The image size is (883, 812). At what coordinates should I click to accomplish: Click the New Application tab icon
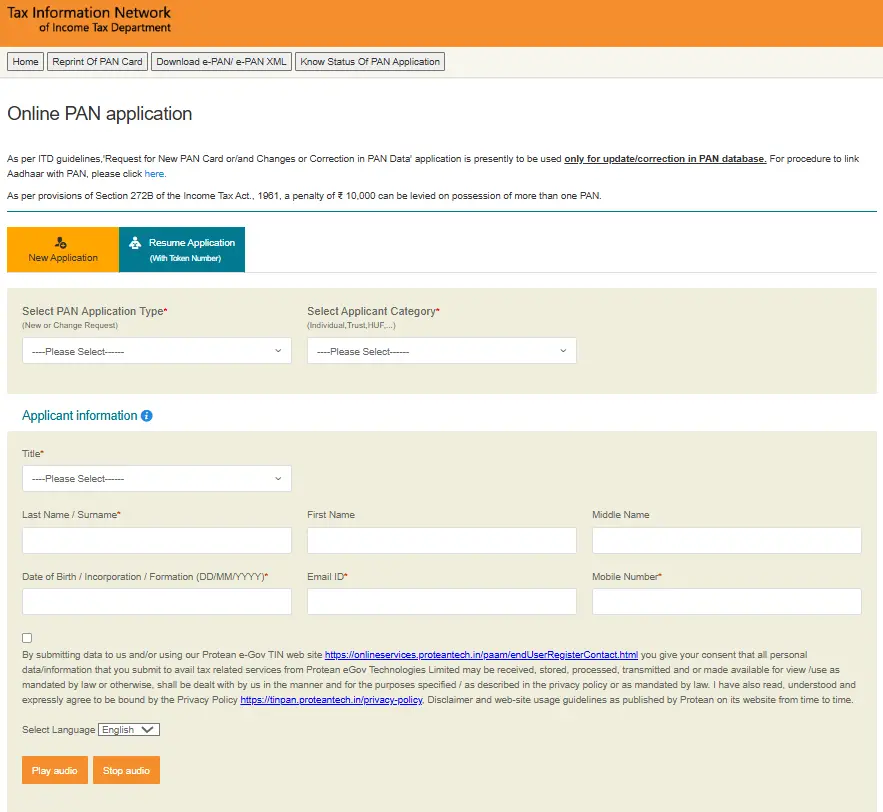[x=62, y=242]
